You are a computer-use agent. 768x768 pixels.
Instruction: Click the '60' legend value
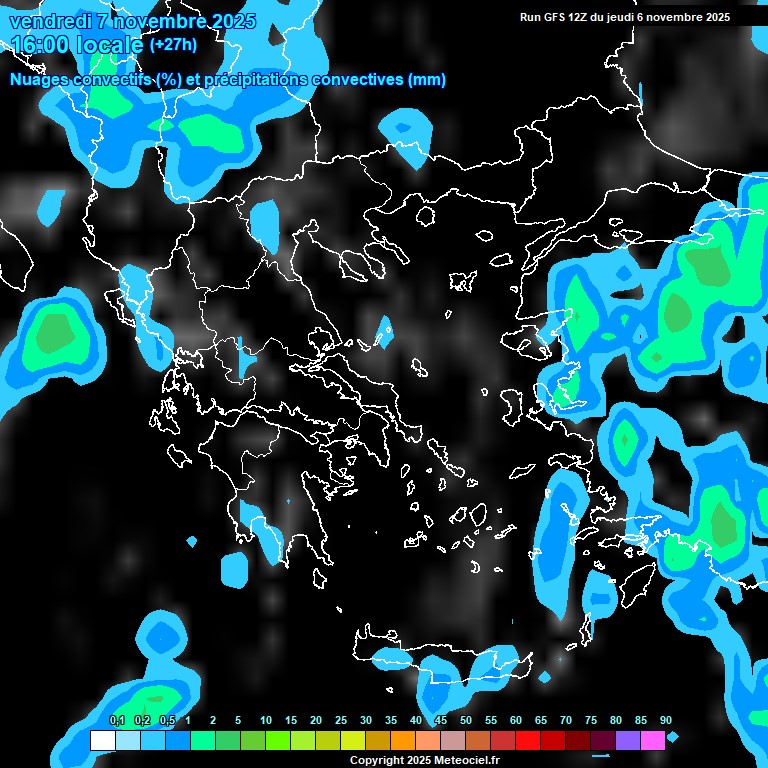516,720
